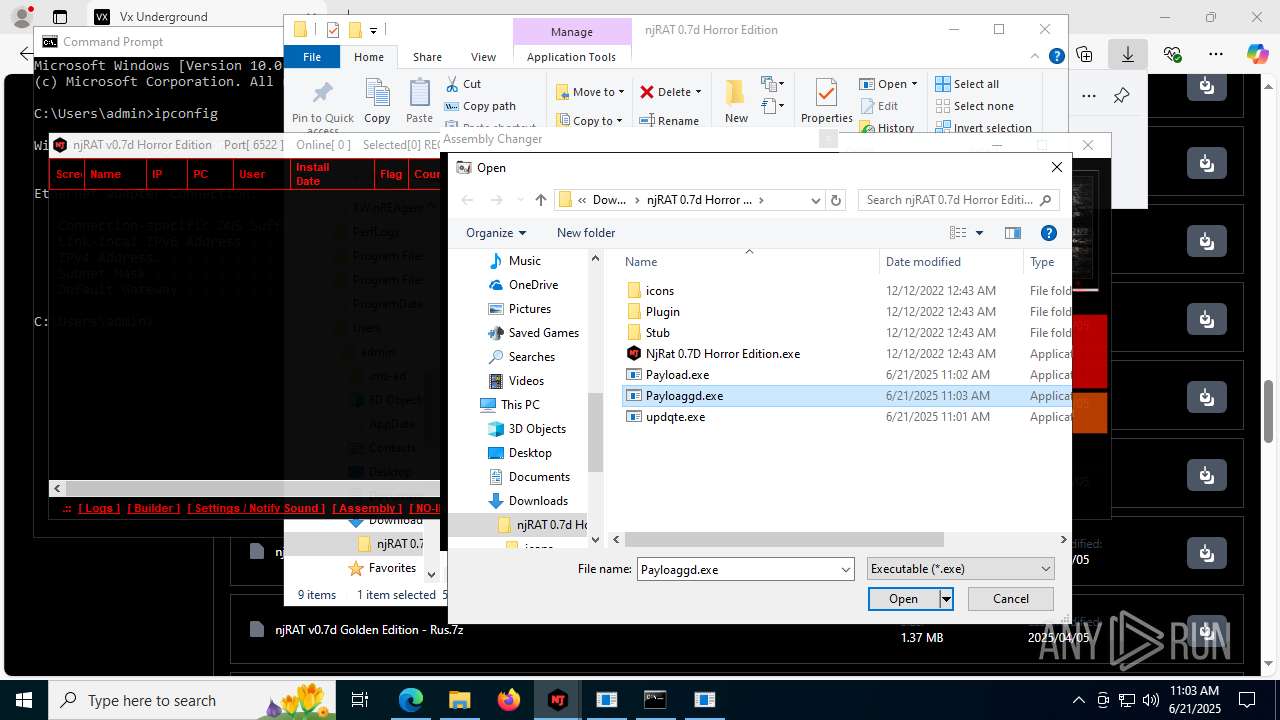Select OneDrive in the navigation tree
This screenshot has width=1280, height=720.
click(x=533, y=284)
